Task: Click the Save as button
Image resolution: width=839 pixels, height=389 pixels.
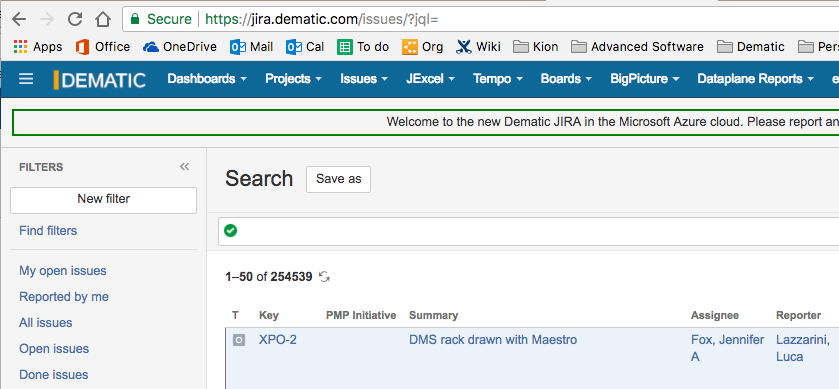Action: point(338,179)
